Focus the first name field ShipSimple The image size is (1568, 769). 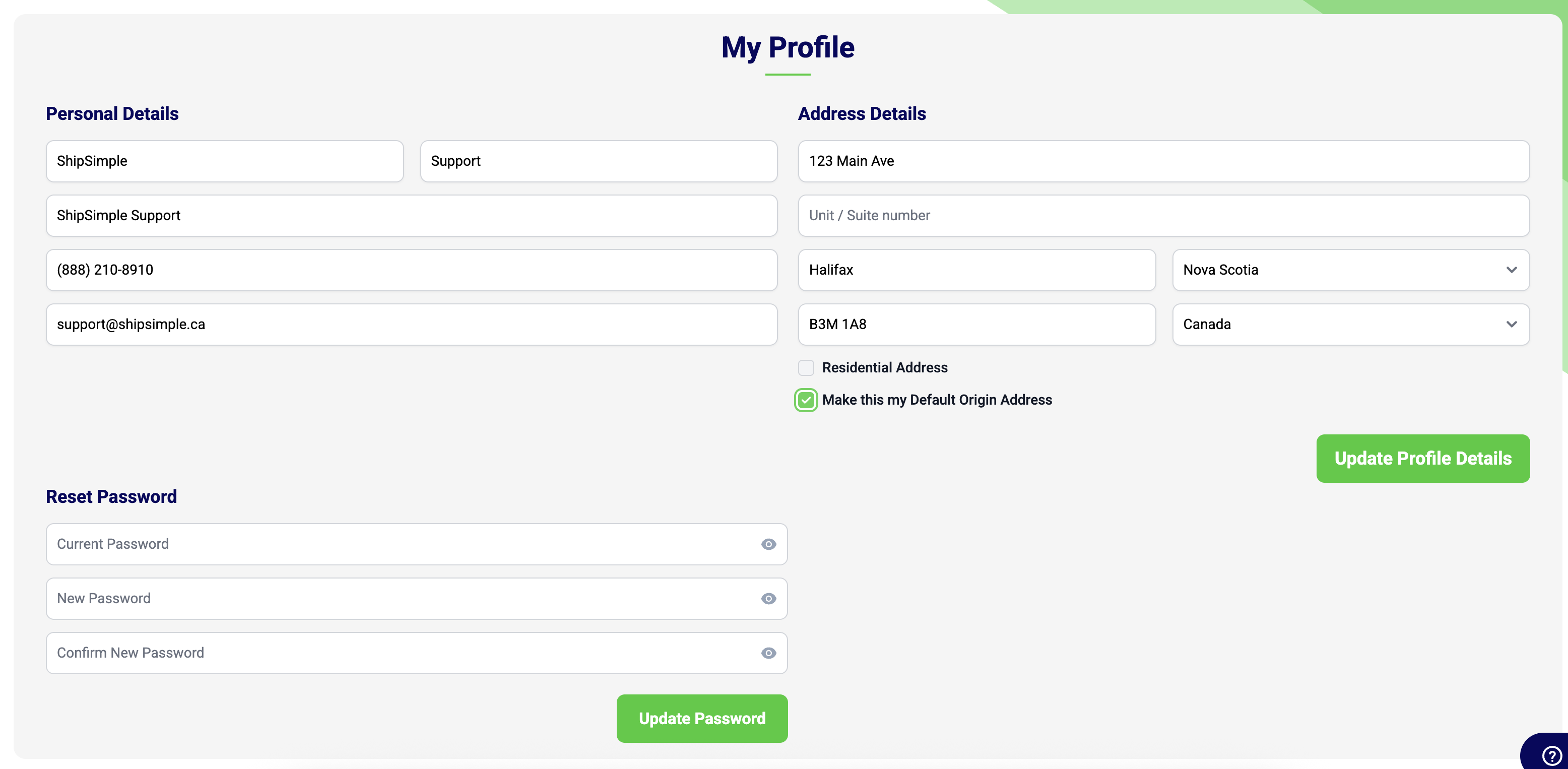[225, 161]
